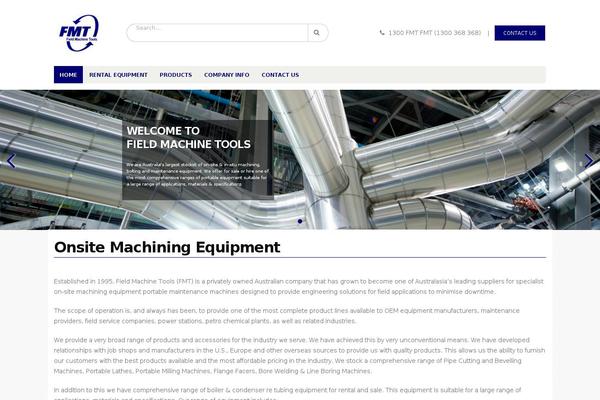The width and height of the screenshot is (600, 400).
Task: Open the Rental Equipment menu
Action: coord(118,75)
